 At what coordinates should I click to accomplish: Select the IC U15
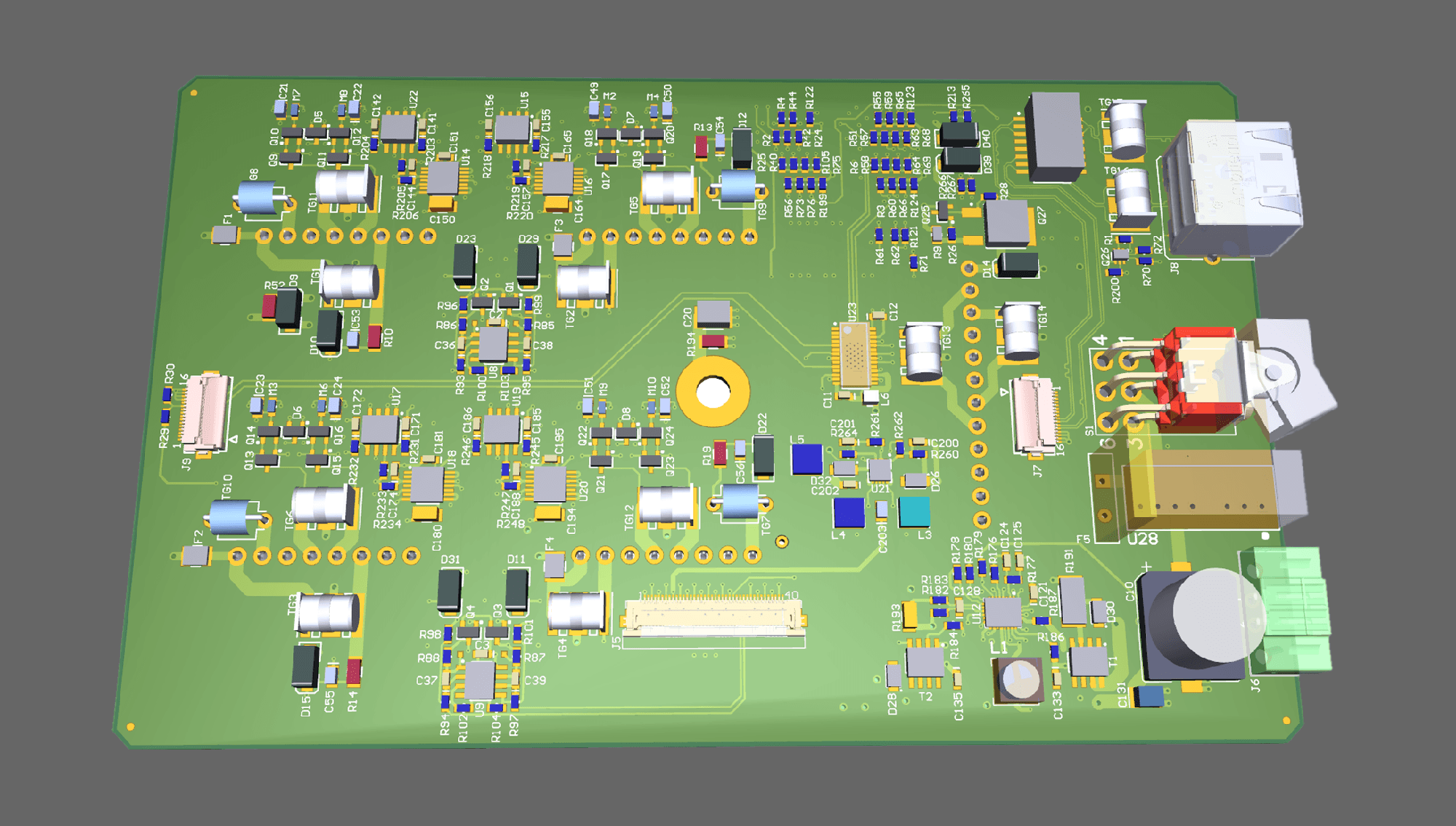pos(512,129)
